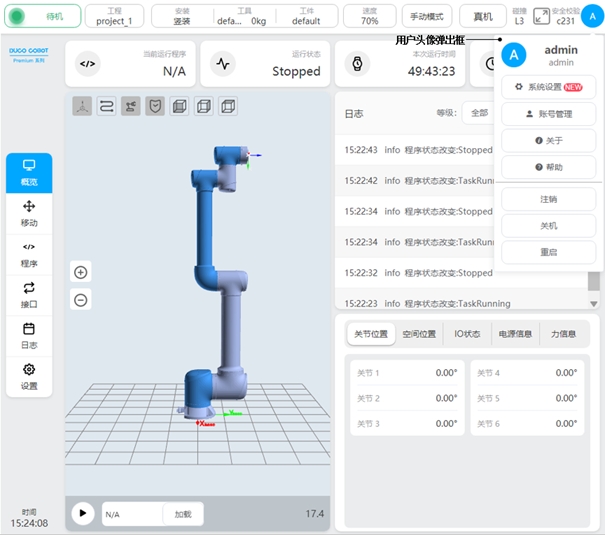Open the 接口 interface page
This screenshot has width=605, height=535.
point(29,295)
